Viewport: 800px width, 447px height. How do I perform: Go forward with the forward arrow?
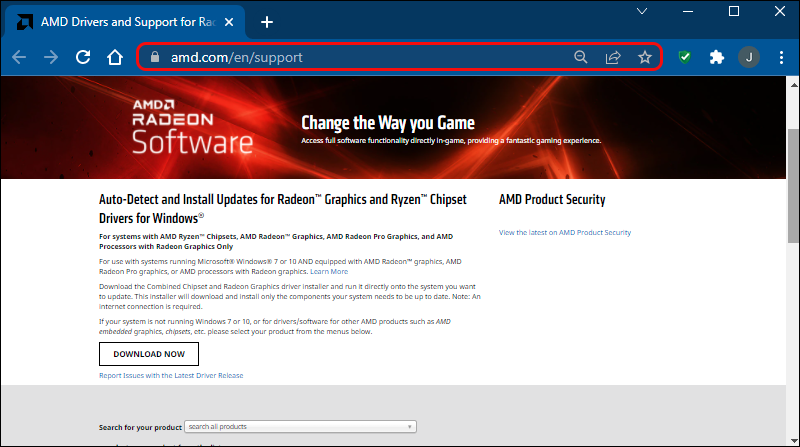coord(51,57)
